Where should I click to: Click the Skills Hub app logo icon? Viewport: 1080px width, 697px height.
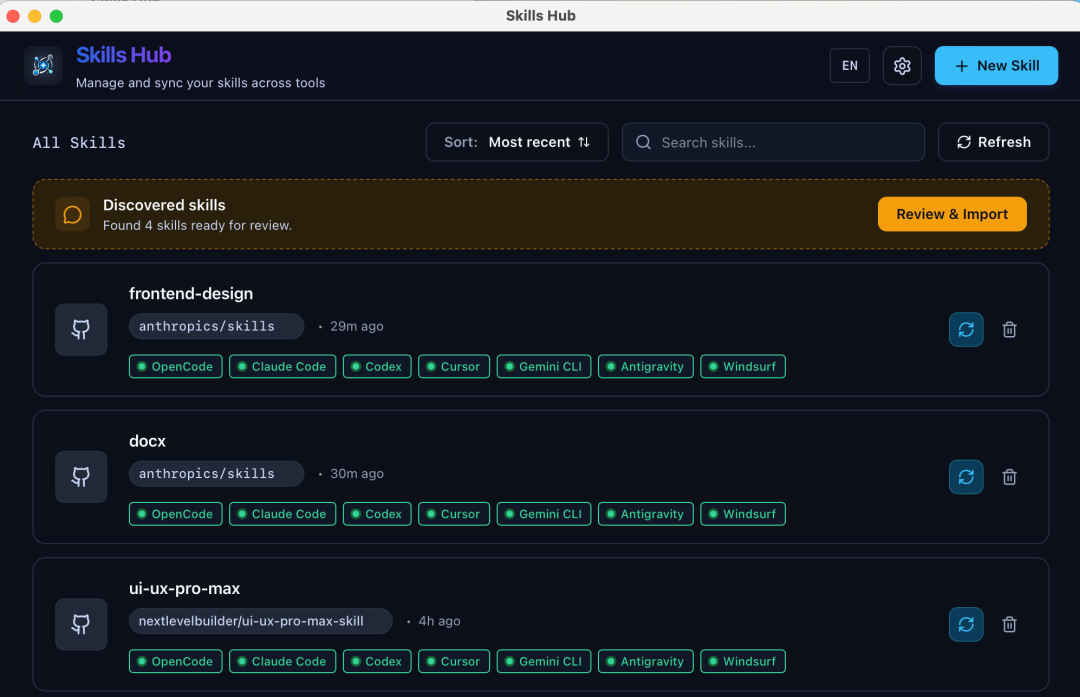pos(43,65)
